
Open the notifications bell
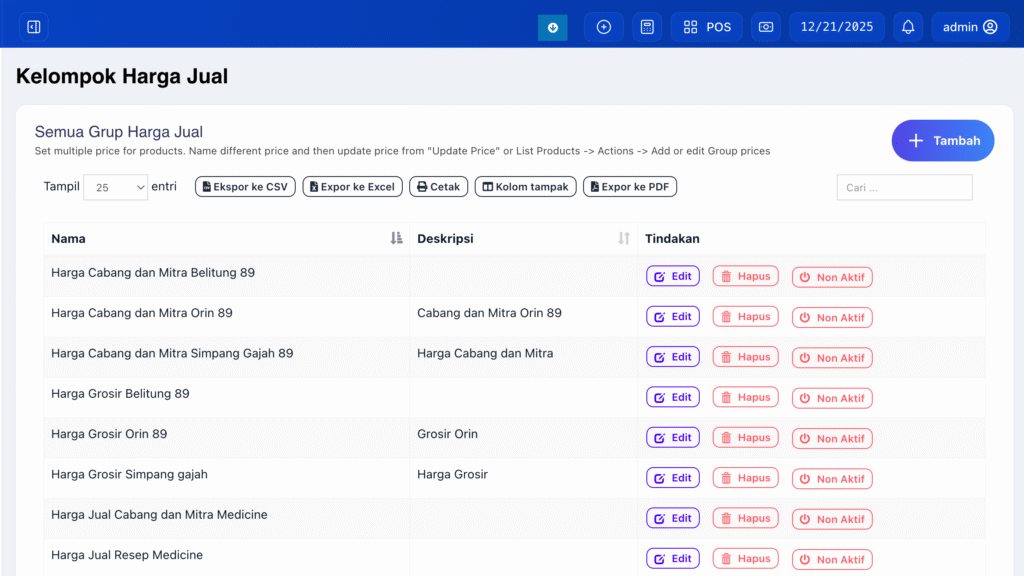(908, 27)
